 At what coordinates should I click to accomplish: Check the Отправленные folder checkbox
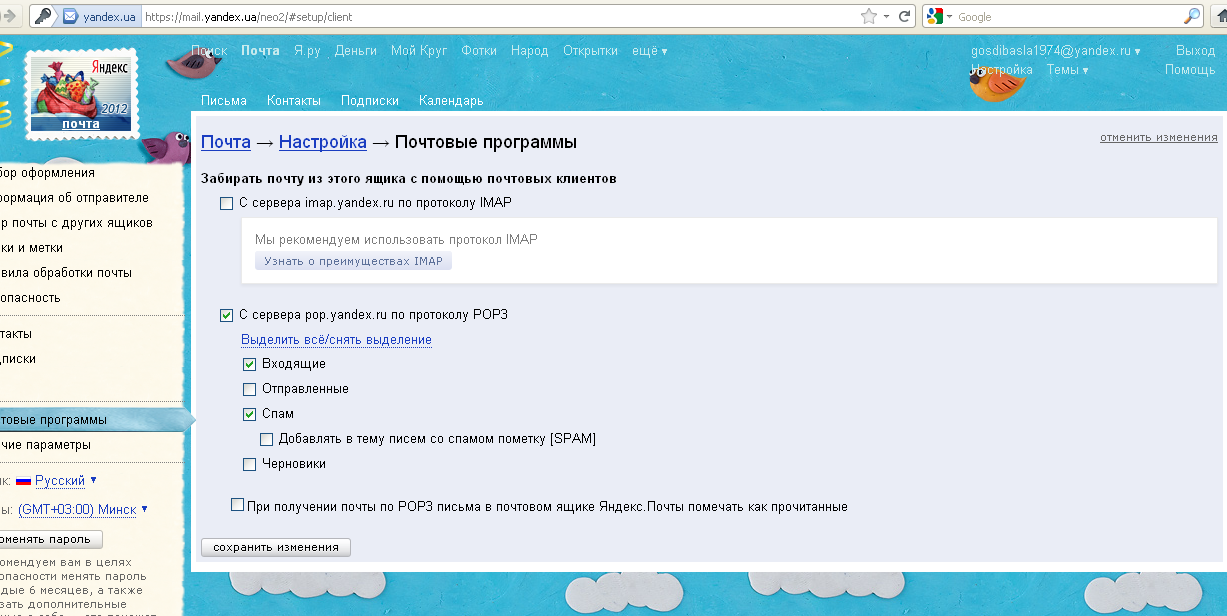[250, 389]
